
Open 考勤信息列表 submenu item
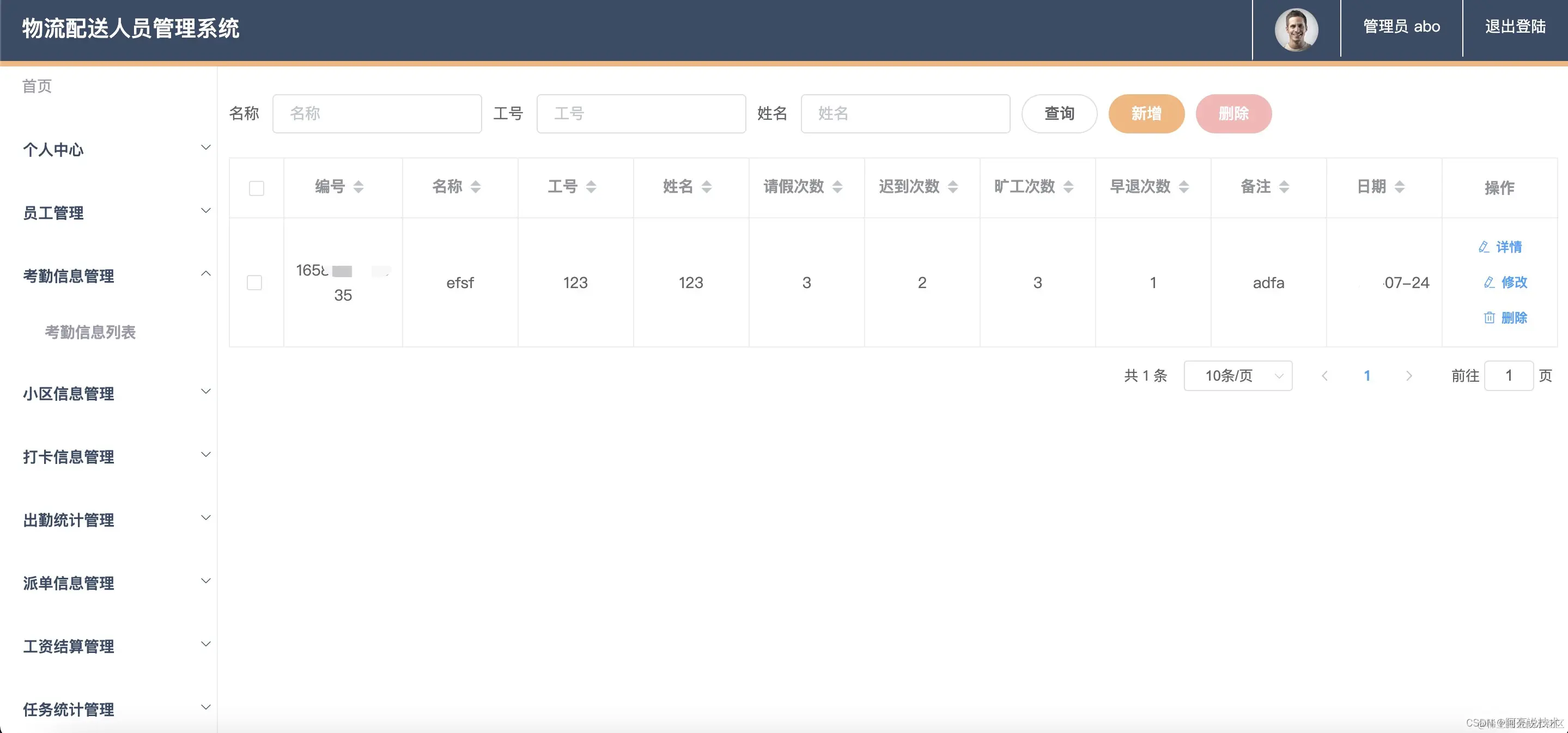pos(90,332)
